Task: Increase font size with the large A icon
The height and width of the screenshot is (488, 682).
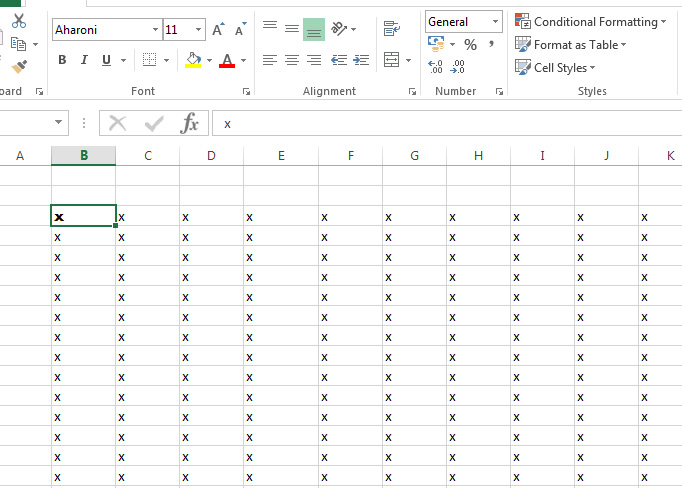Action: tap(219, 30)
